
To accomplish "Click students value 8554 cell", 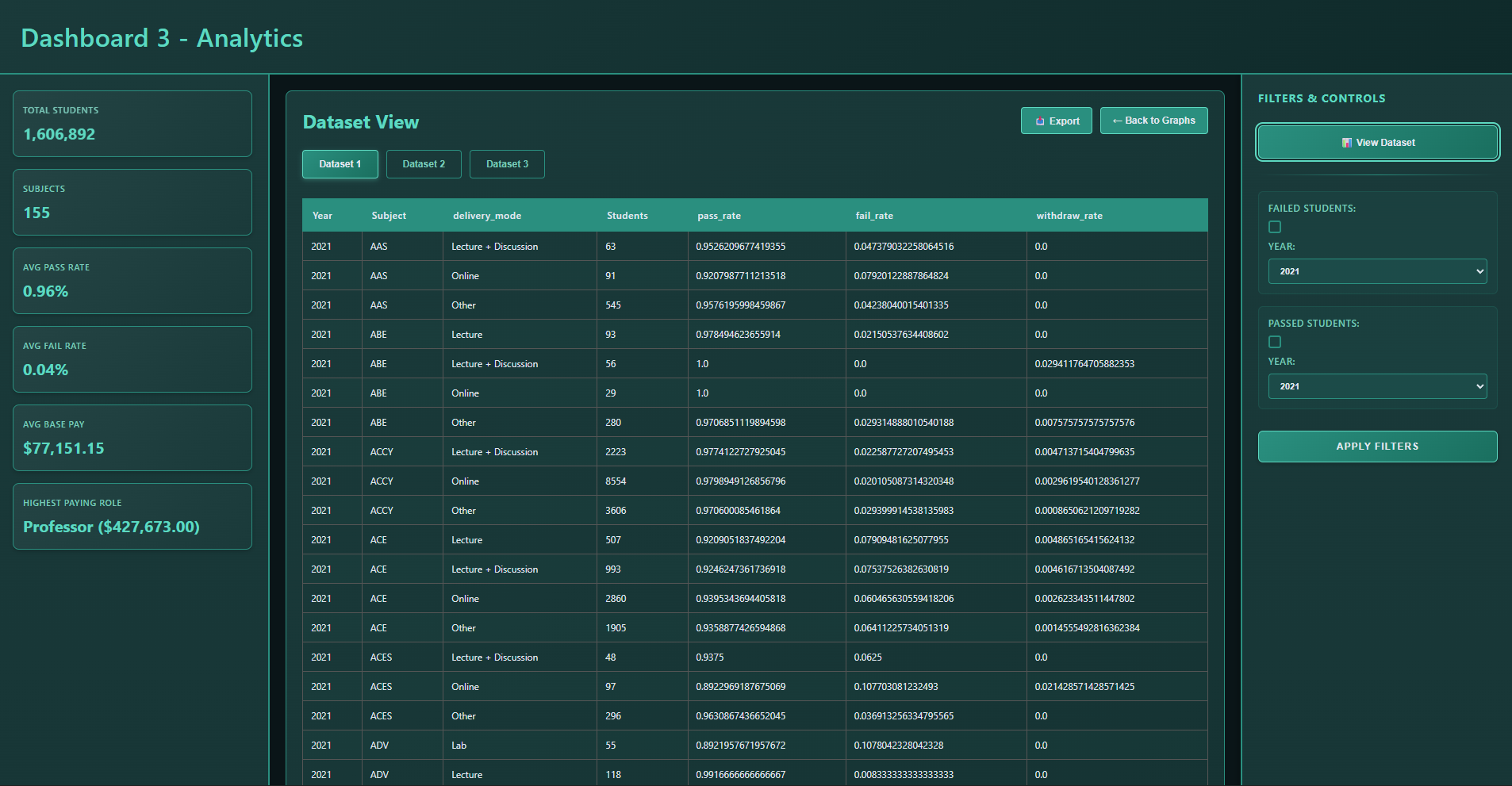I will [x=642, y=481].
